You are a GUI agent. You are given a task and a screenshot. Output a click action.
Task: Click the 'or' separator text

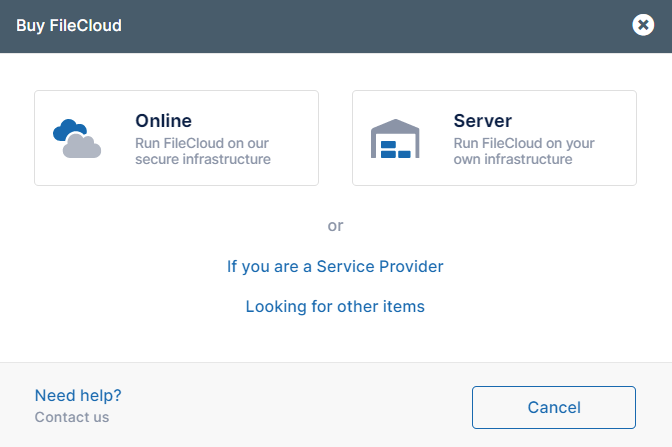click(x=335, y=226)
